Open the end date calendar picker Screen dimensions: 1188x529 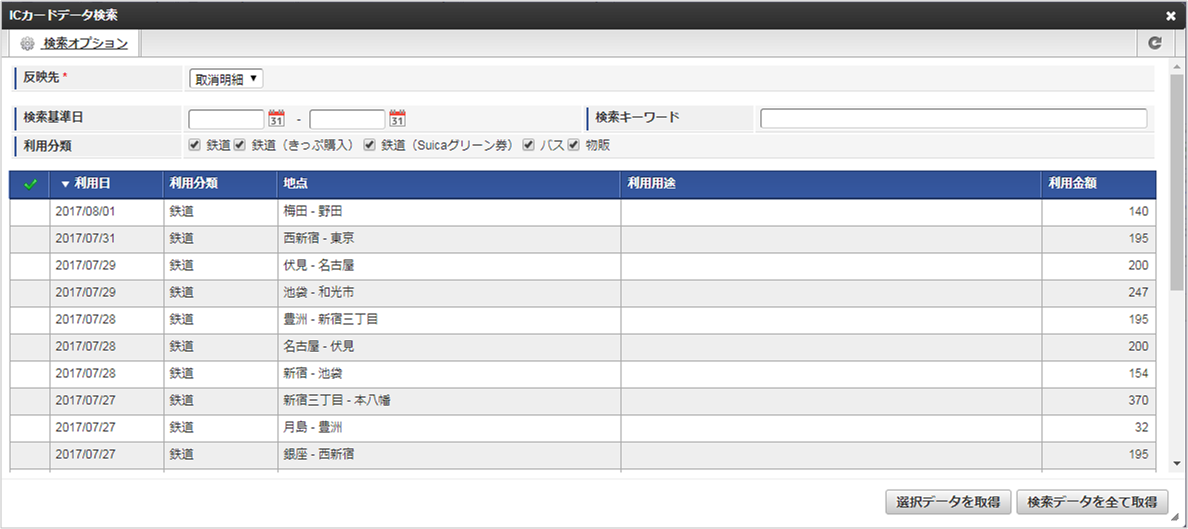click(398, 118)
